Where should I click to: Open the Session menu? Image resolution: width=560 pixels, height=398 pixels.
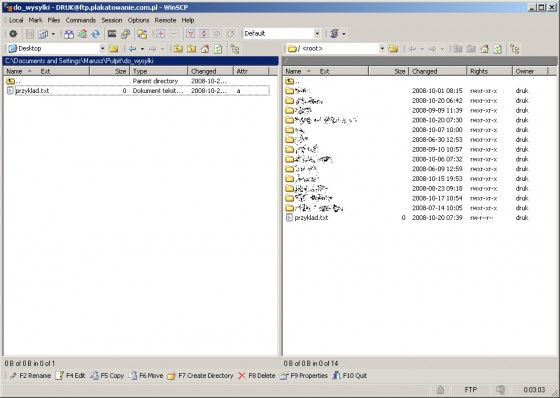(x=112, y=20)
